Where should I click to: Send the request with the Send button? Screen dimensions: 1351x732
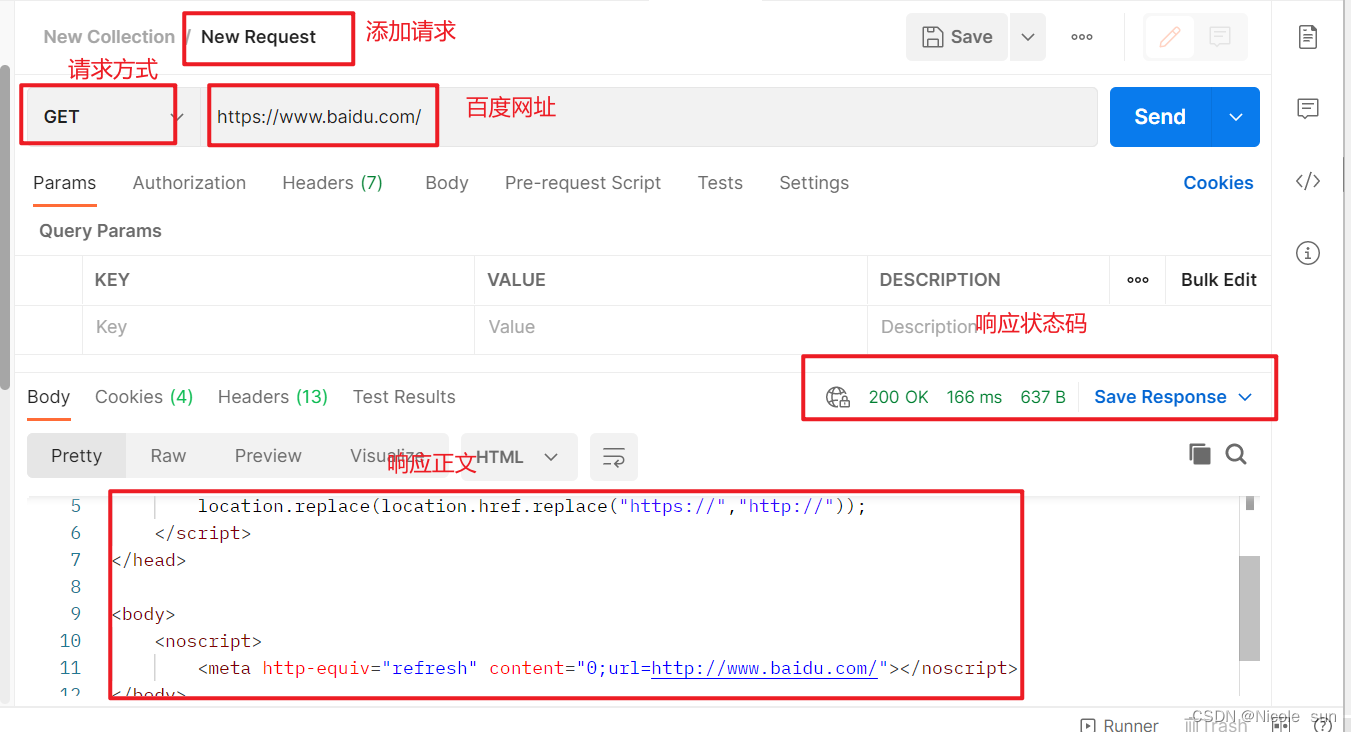[x=1160, y=117]
